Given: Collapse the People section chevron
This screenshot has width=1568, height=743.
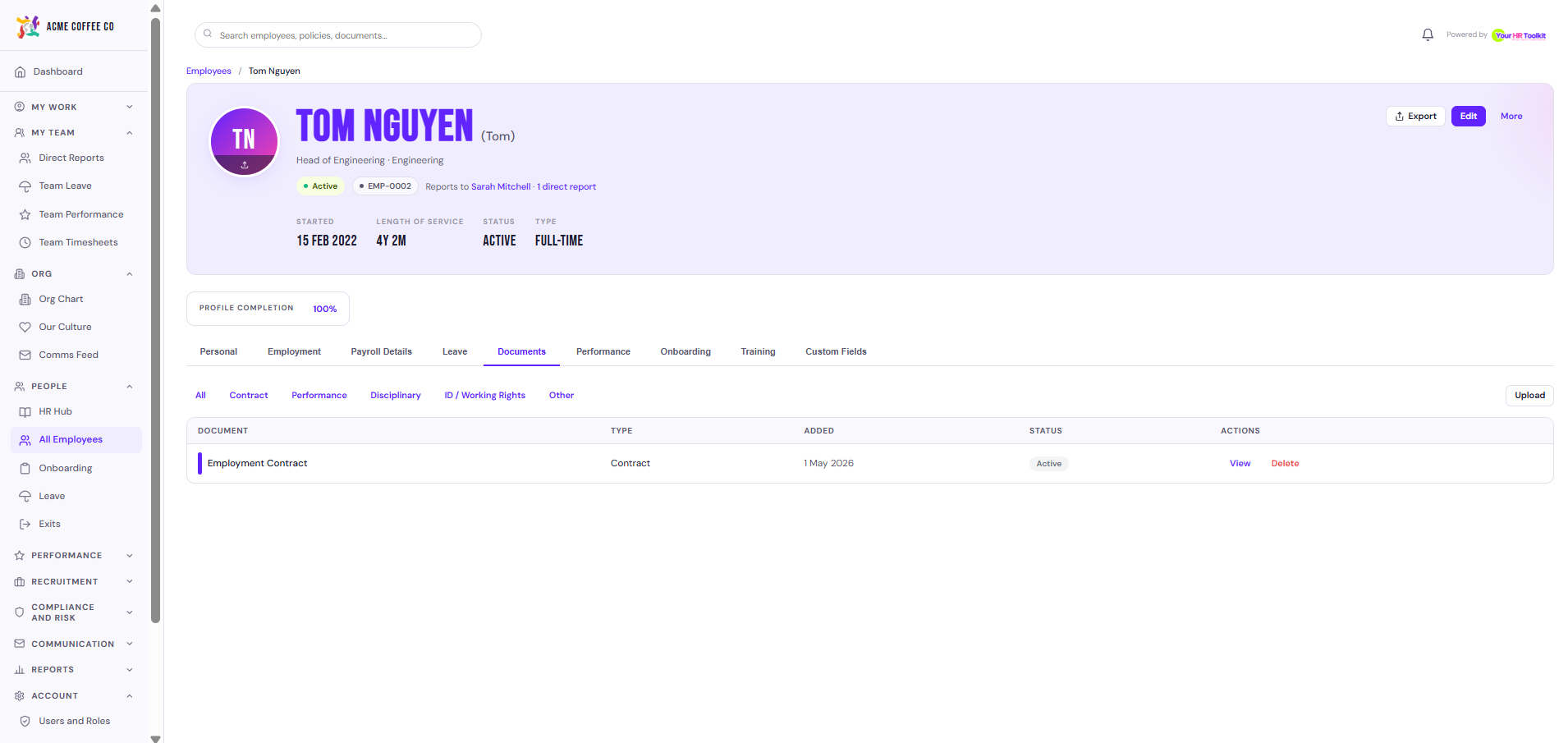Looking at the screenshot, I should pos(130,387).
